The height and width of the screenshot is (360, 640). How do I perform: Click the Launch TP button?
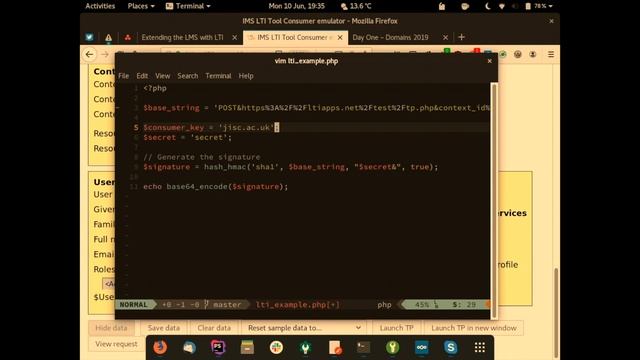pyautogui.click(x=396, y=328)
